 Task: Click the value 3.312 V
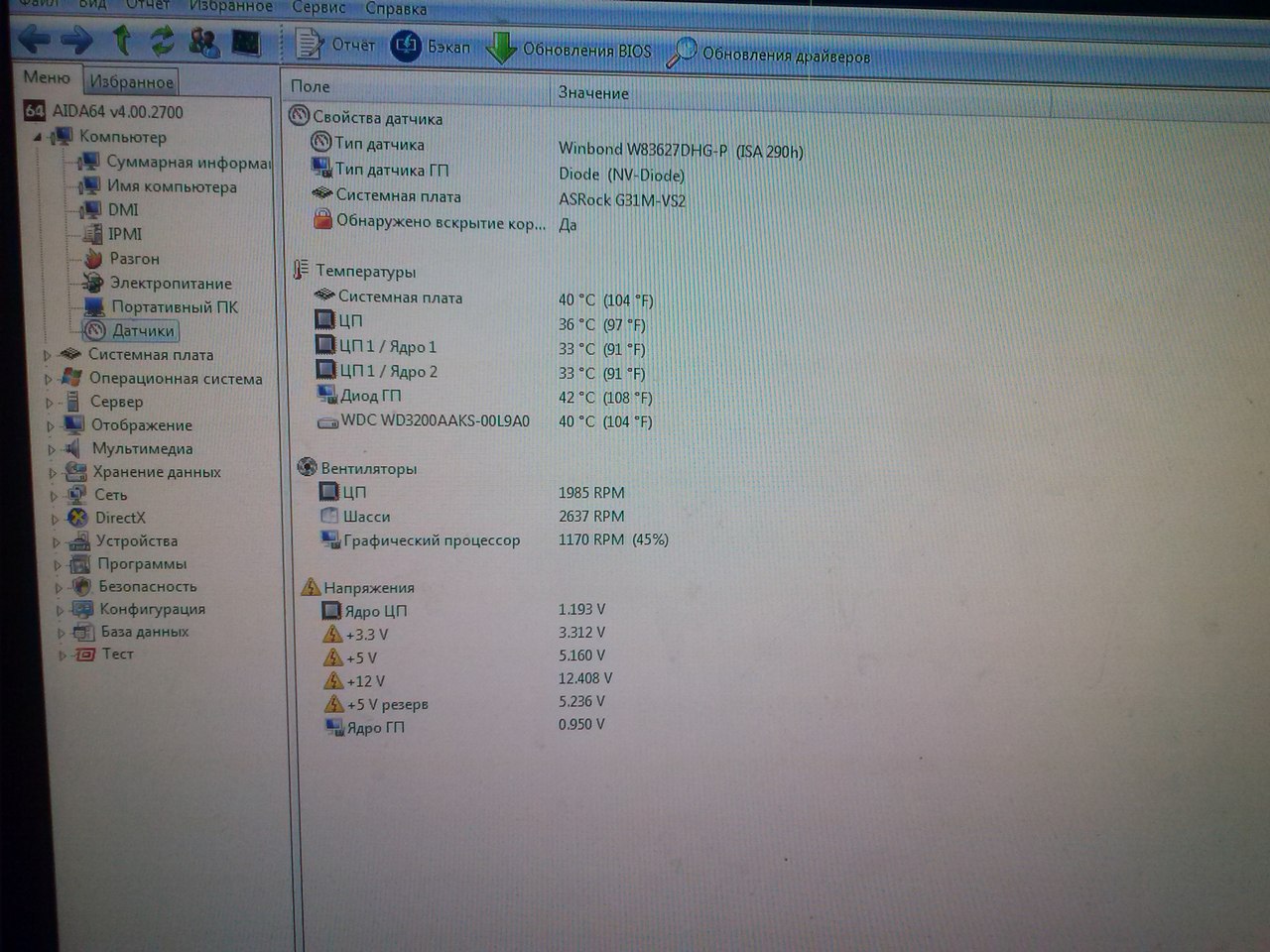[581, 632]
